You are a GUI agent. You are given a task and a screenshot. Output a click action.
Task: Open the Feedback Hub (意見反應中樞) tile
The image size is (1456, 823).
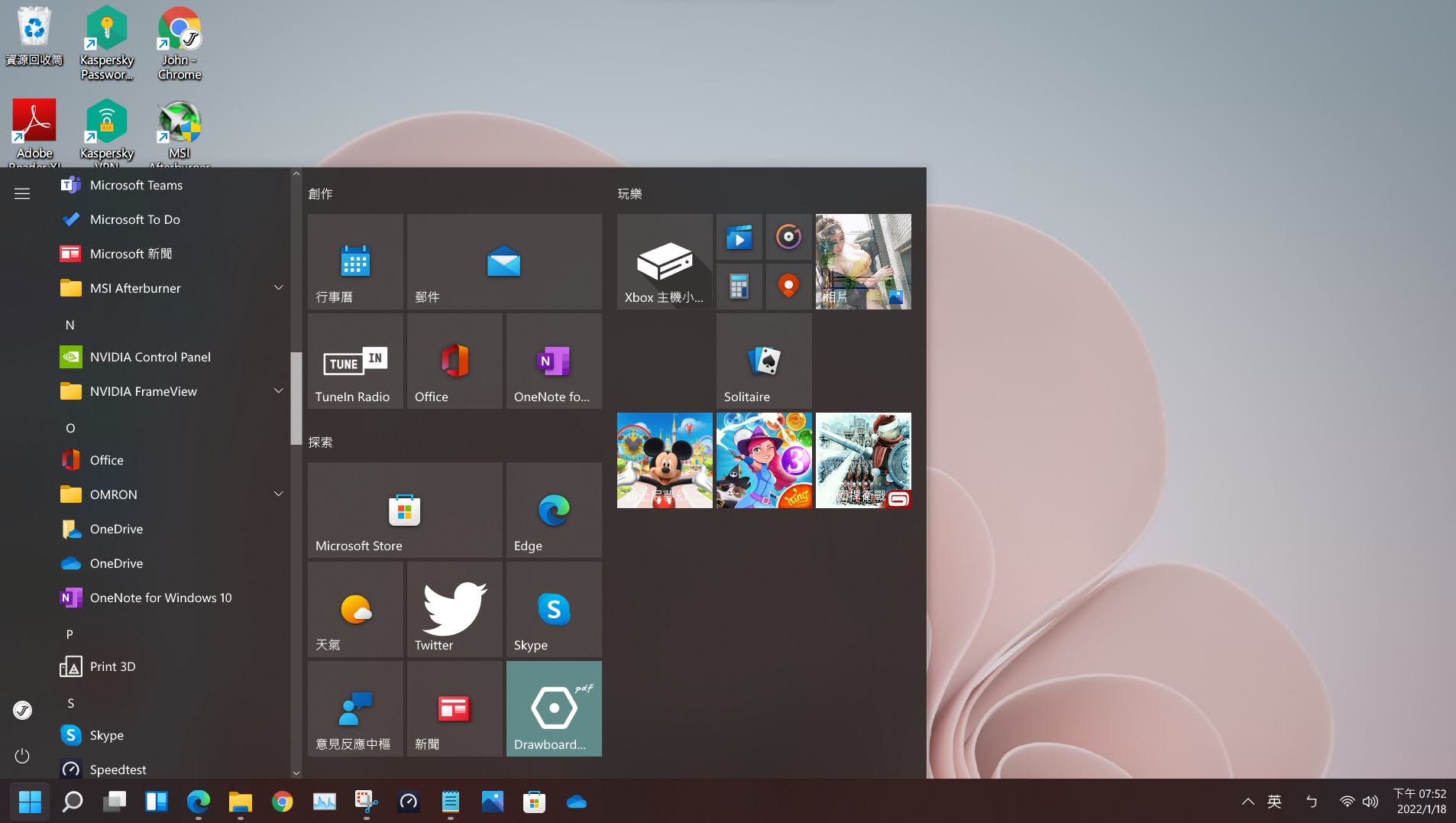click(x=355, y=708)
